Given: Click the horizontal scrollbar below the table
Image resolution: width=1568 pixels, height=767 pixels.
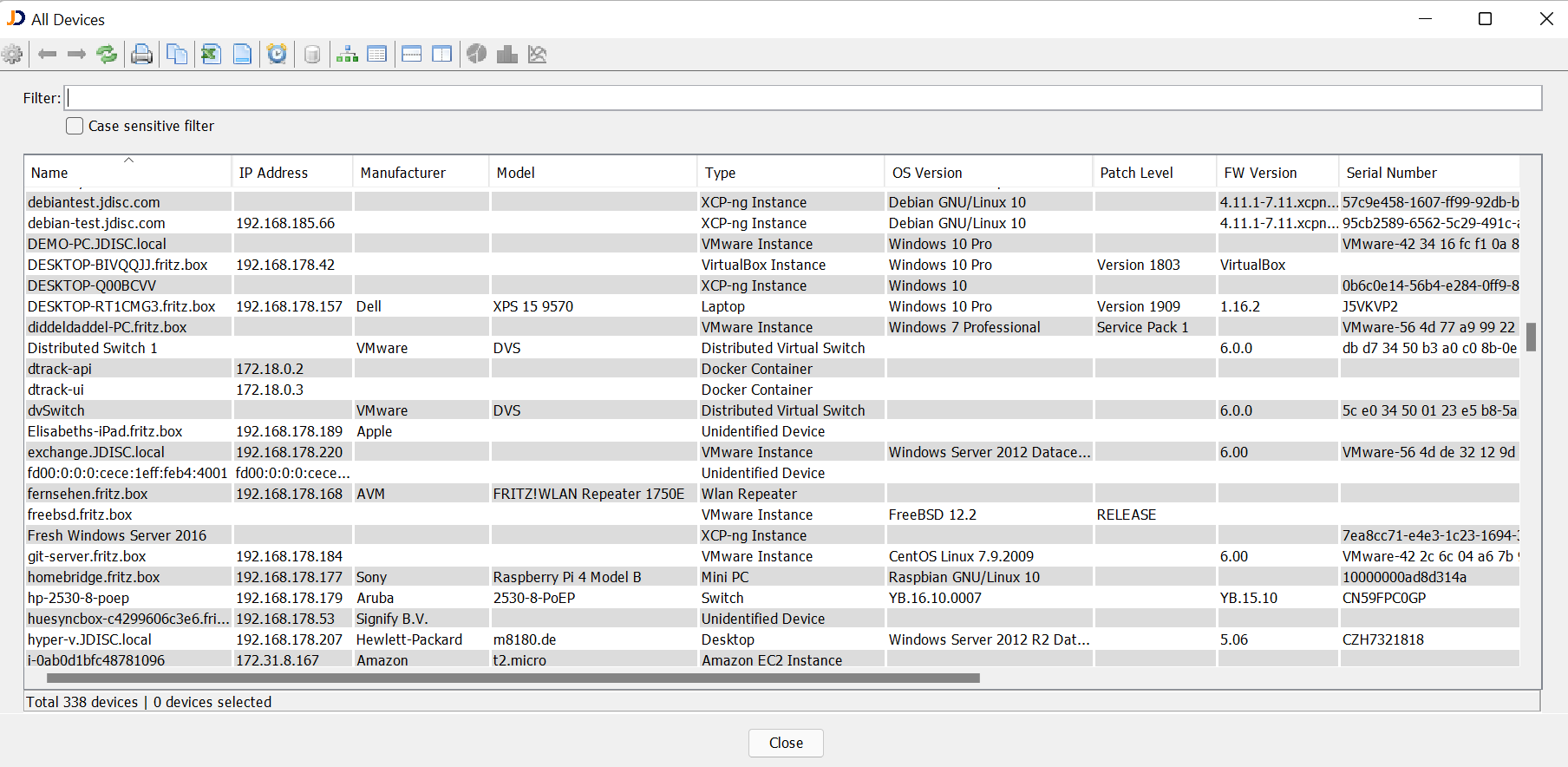Looking at the screenshot, I should pos(512,678).
